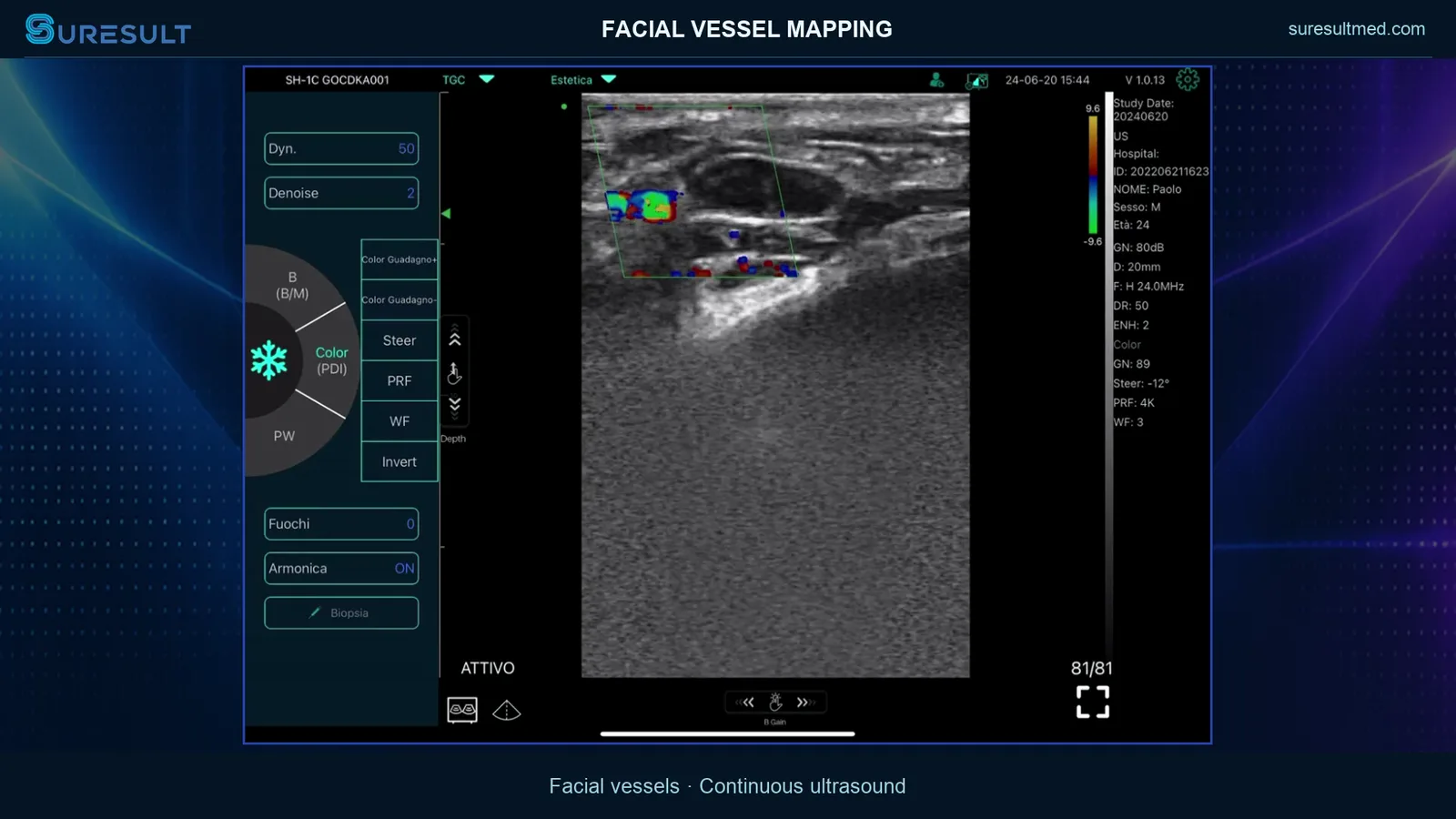Click the D: 20mm depth value
The height and width of the screenshot is (819, 1456).
(1137, 268)
